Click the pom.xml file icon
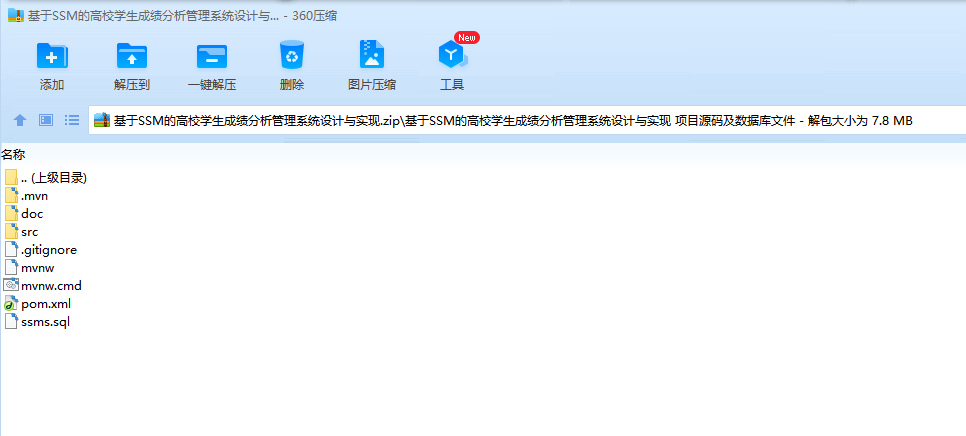The height and width of the screenshot is (436, 966). tap(11, 304)
